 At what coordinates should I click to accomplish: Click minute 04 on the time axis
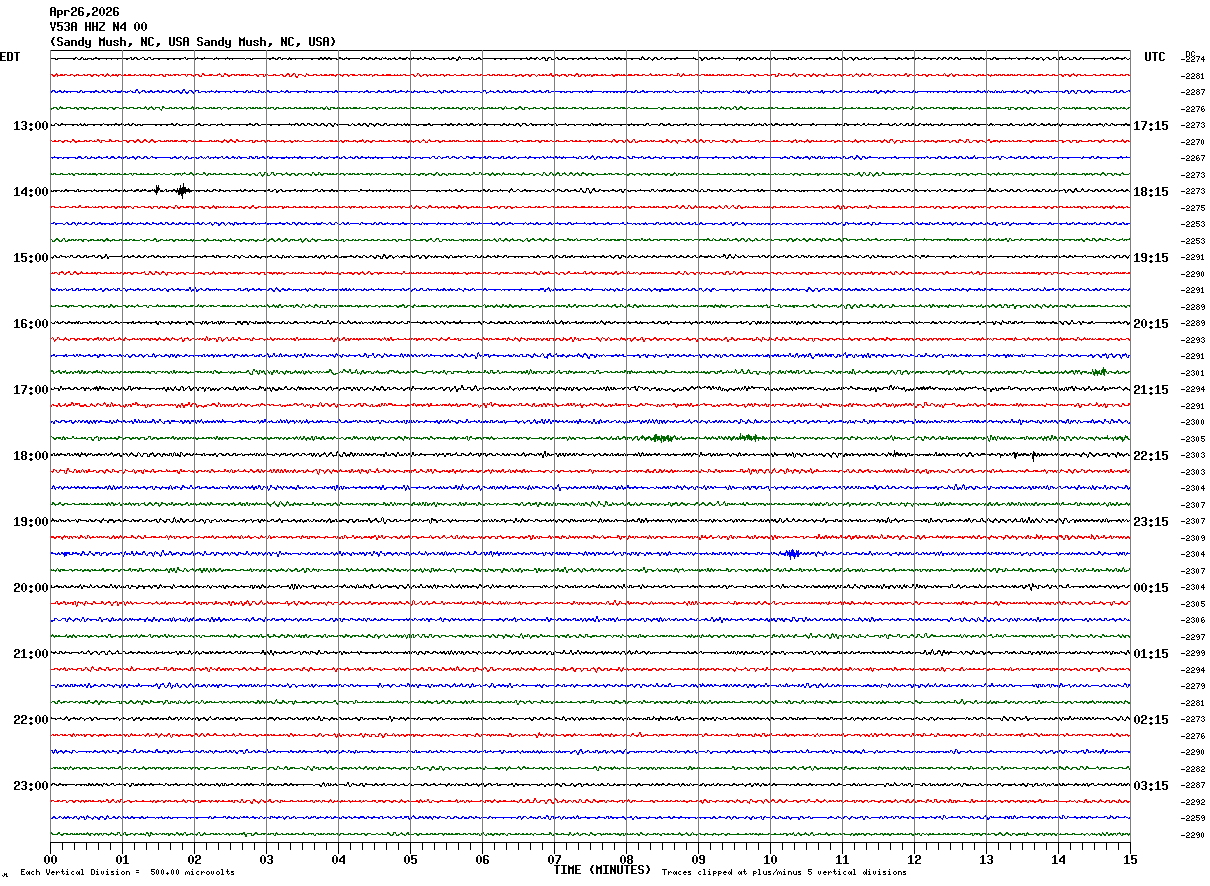[x=338, y=859]
